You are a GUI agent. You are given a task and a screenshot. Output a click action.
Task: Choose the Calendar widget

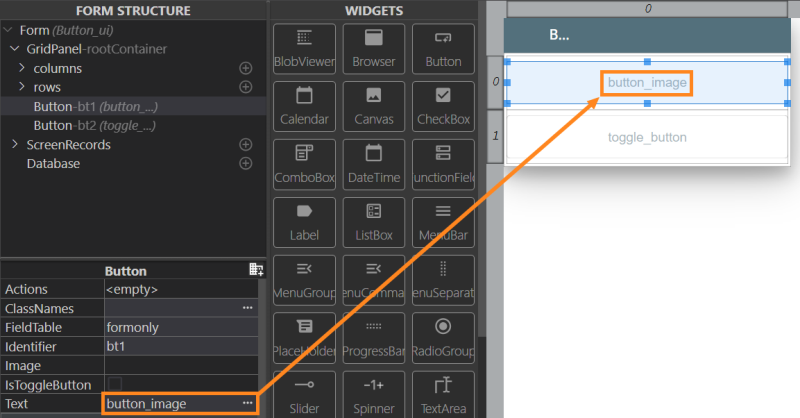(304, 107)
